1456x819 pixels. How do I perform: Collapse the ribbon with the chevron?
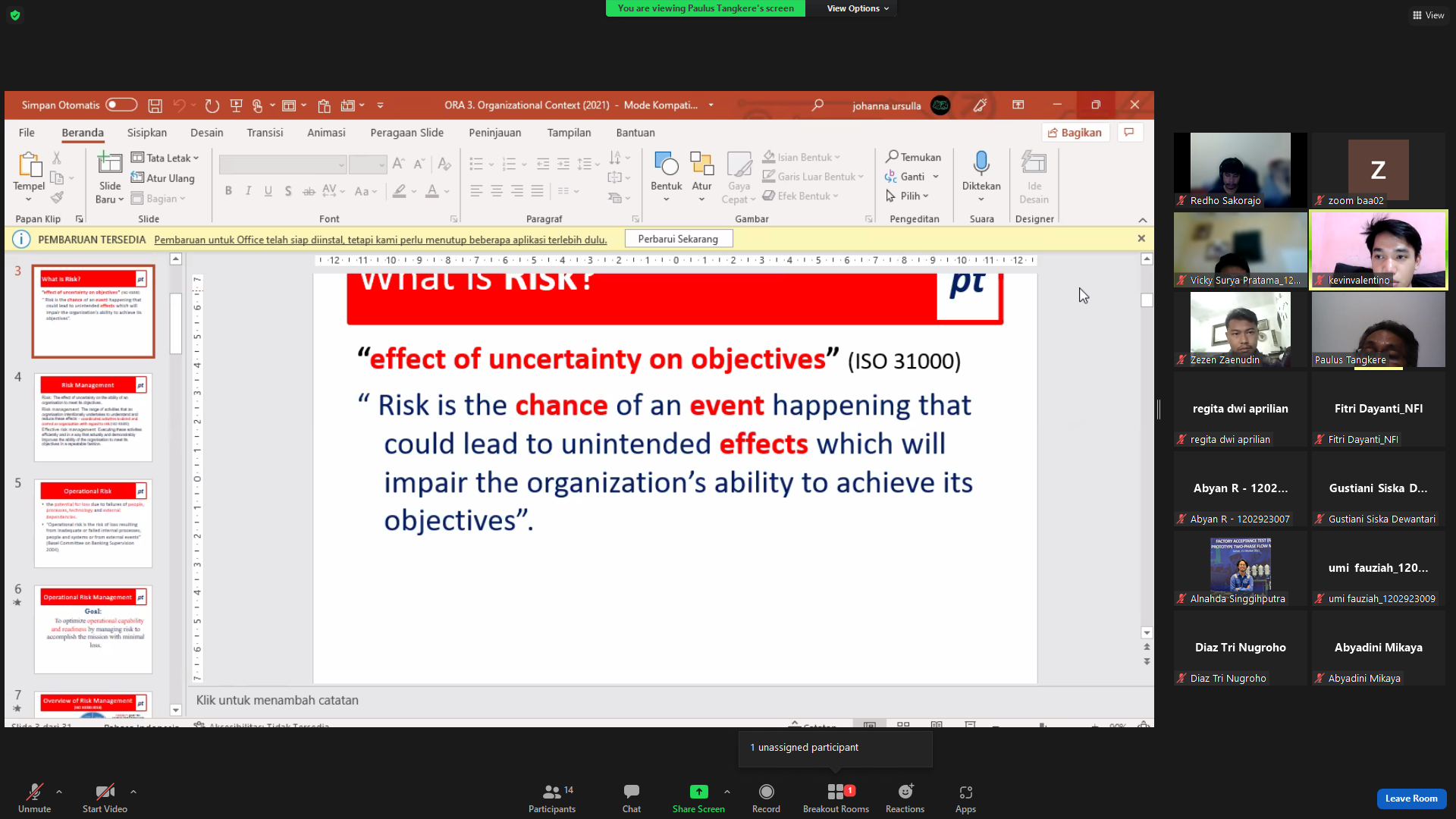(x=1143, y=220)
